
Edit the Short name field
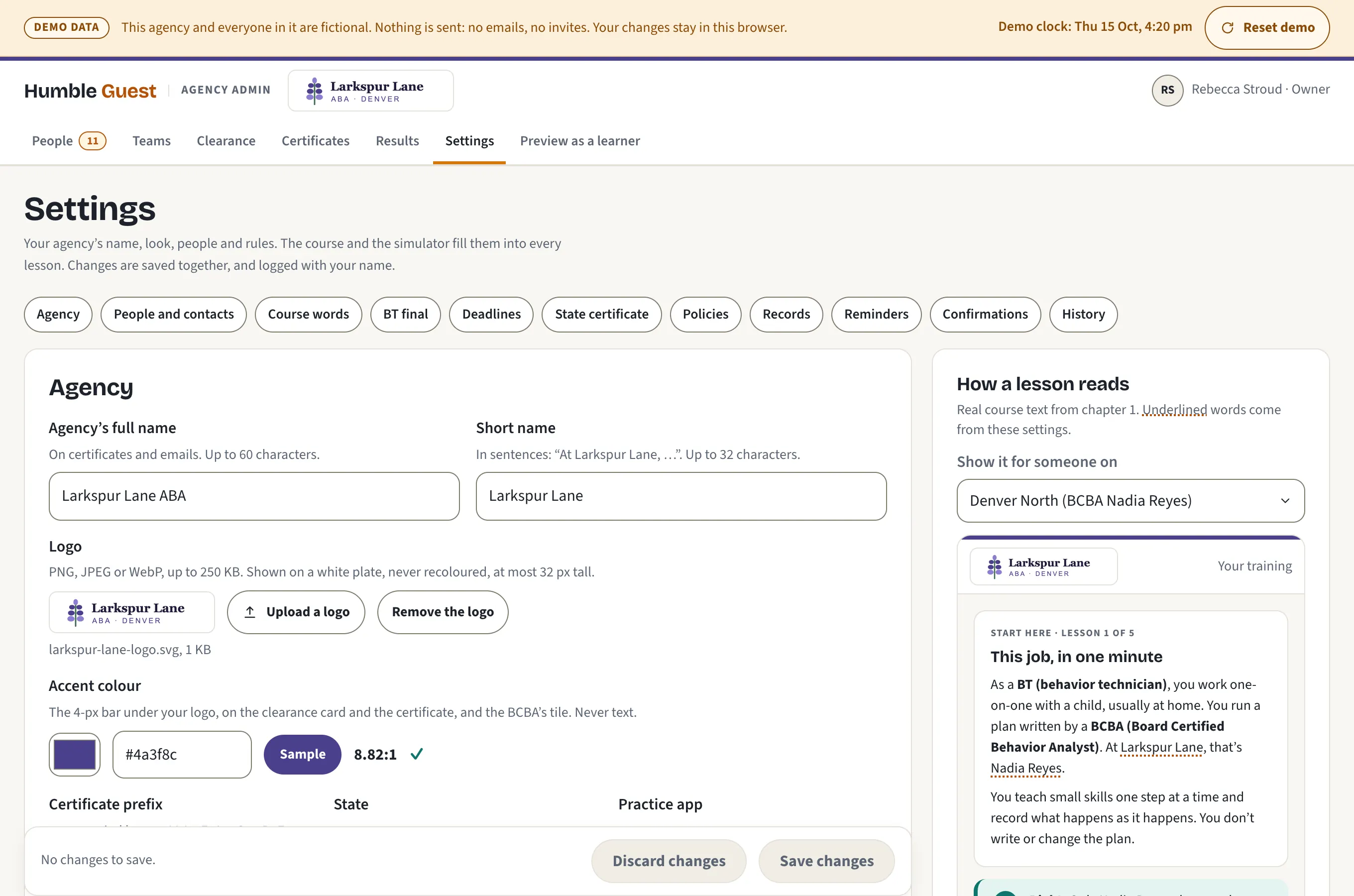681,496
